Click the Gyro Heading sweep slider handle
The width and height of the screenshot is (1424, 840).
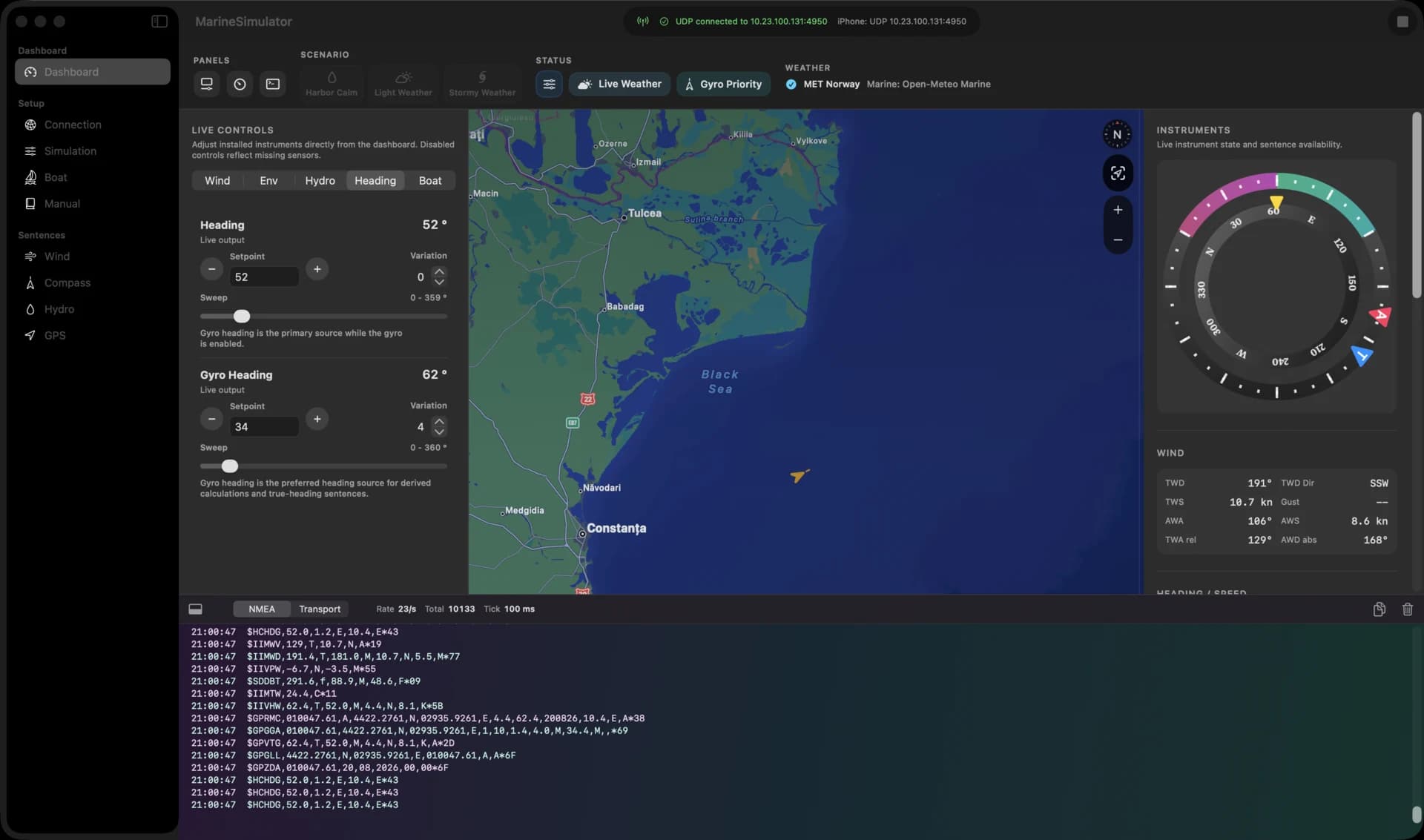point(230,466)
